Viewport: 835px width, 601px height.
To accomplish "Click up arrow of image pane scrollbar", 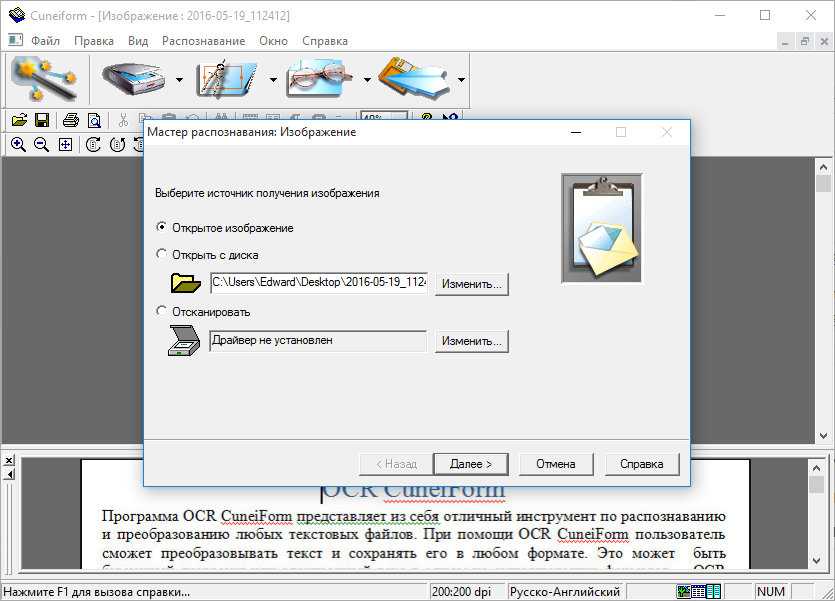I will pyautogui.click(x=823, y=167).
